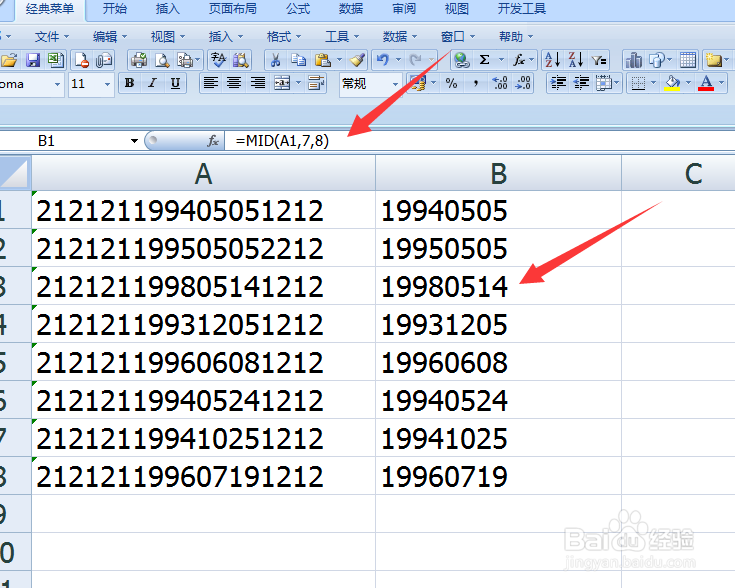Toggle align text right
Viewport: 735px width, 588px height.
tap(257, 83)
